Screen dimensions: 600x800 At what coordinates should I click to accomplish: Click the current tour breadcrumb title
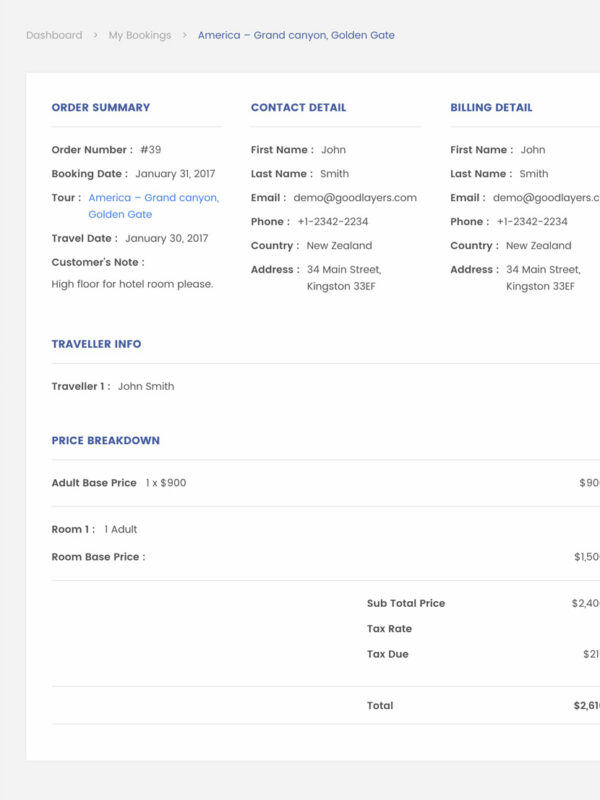pos(296,35)
